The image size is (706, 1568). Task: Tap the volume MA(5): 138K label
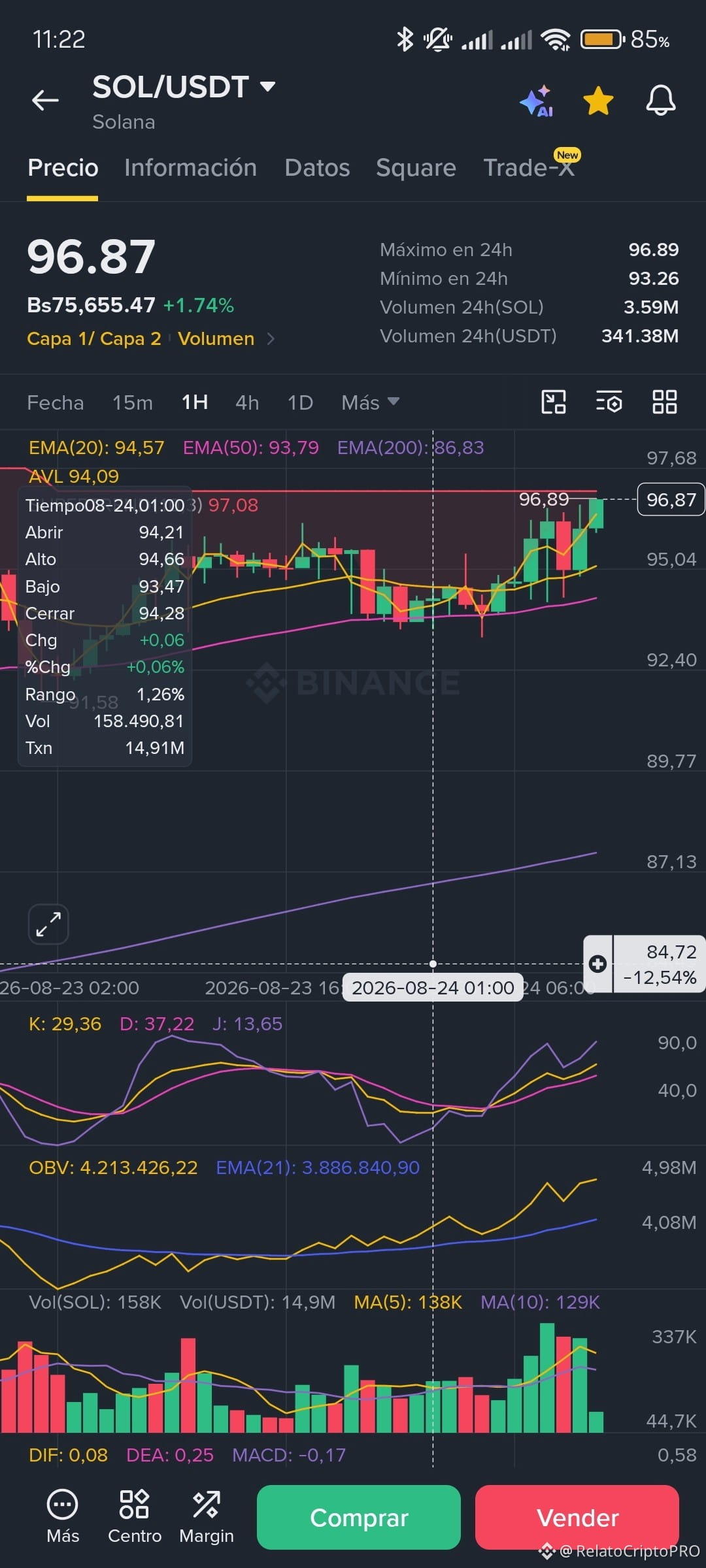[x=408, y=1302]
